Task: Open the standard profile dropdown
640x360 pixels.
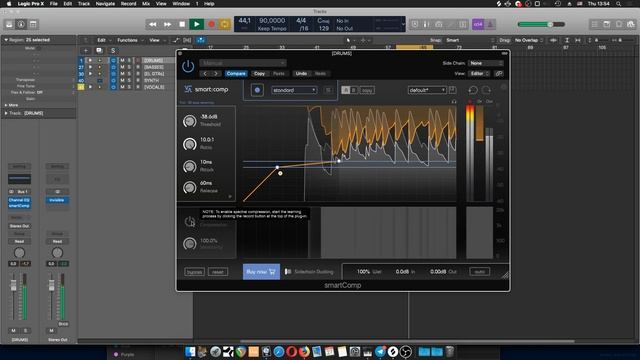Action: [x=294, y=90]
